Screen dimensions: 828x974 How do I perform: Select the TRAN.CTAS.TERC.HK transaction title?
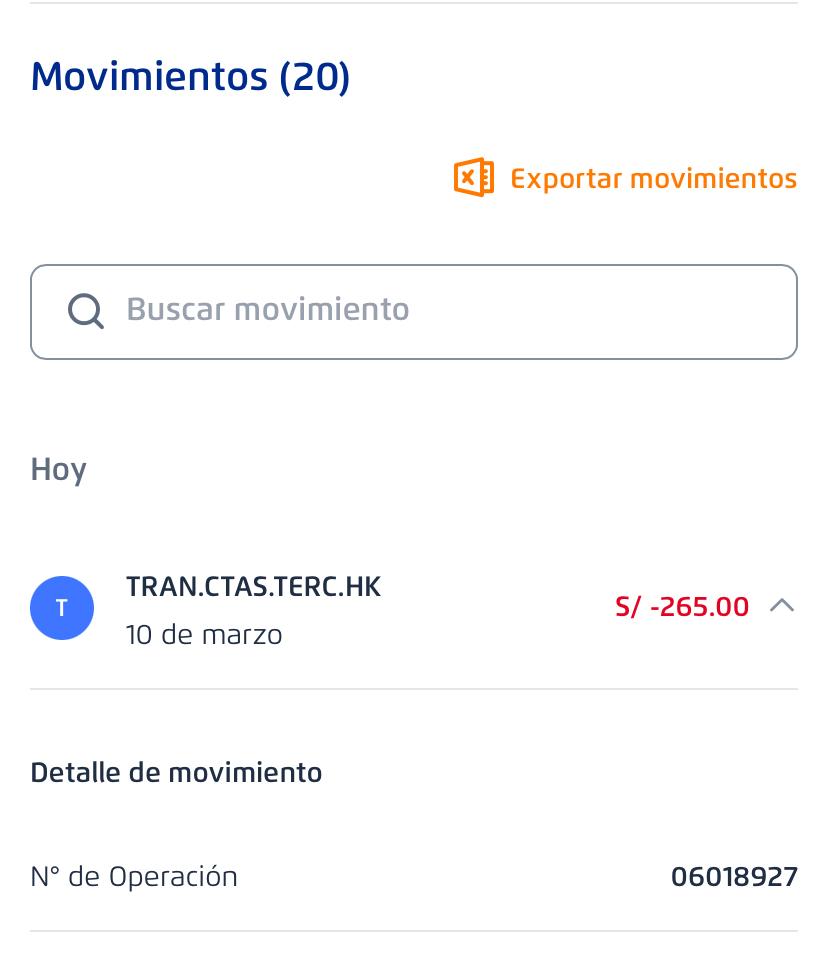point(253,587)
